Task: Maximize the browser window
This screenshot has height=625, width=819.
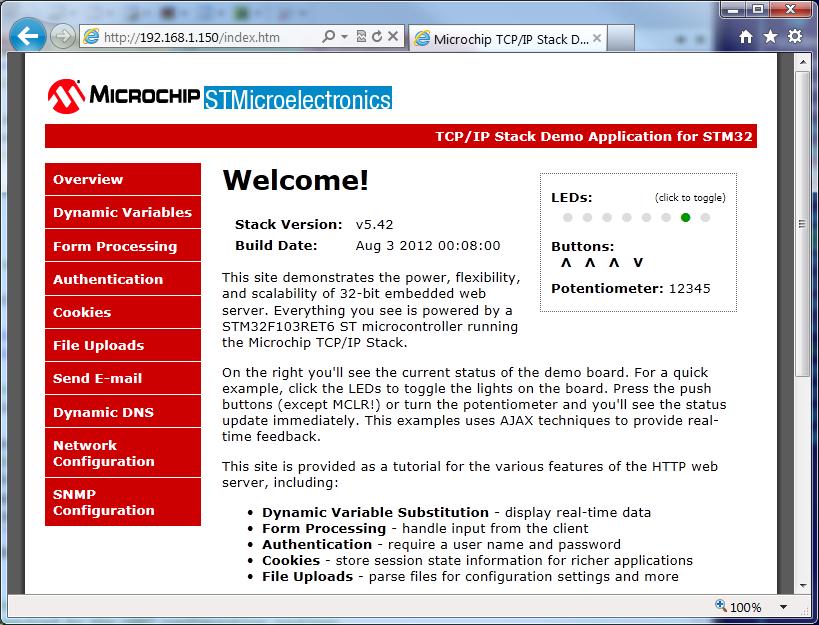Action: tap(758, 9)
